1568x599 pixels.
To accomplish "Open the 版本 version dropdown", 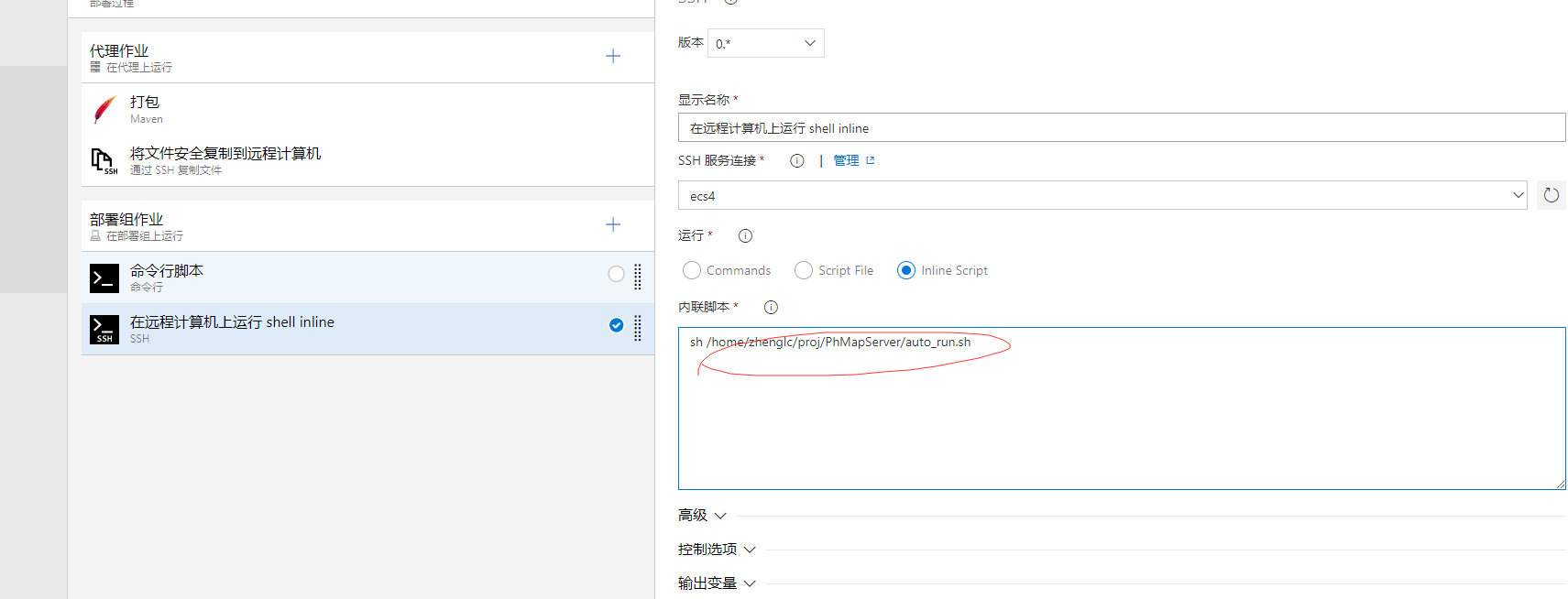I will (765, 43).
